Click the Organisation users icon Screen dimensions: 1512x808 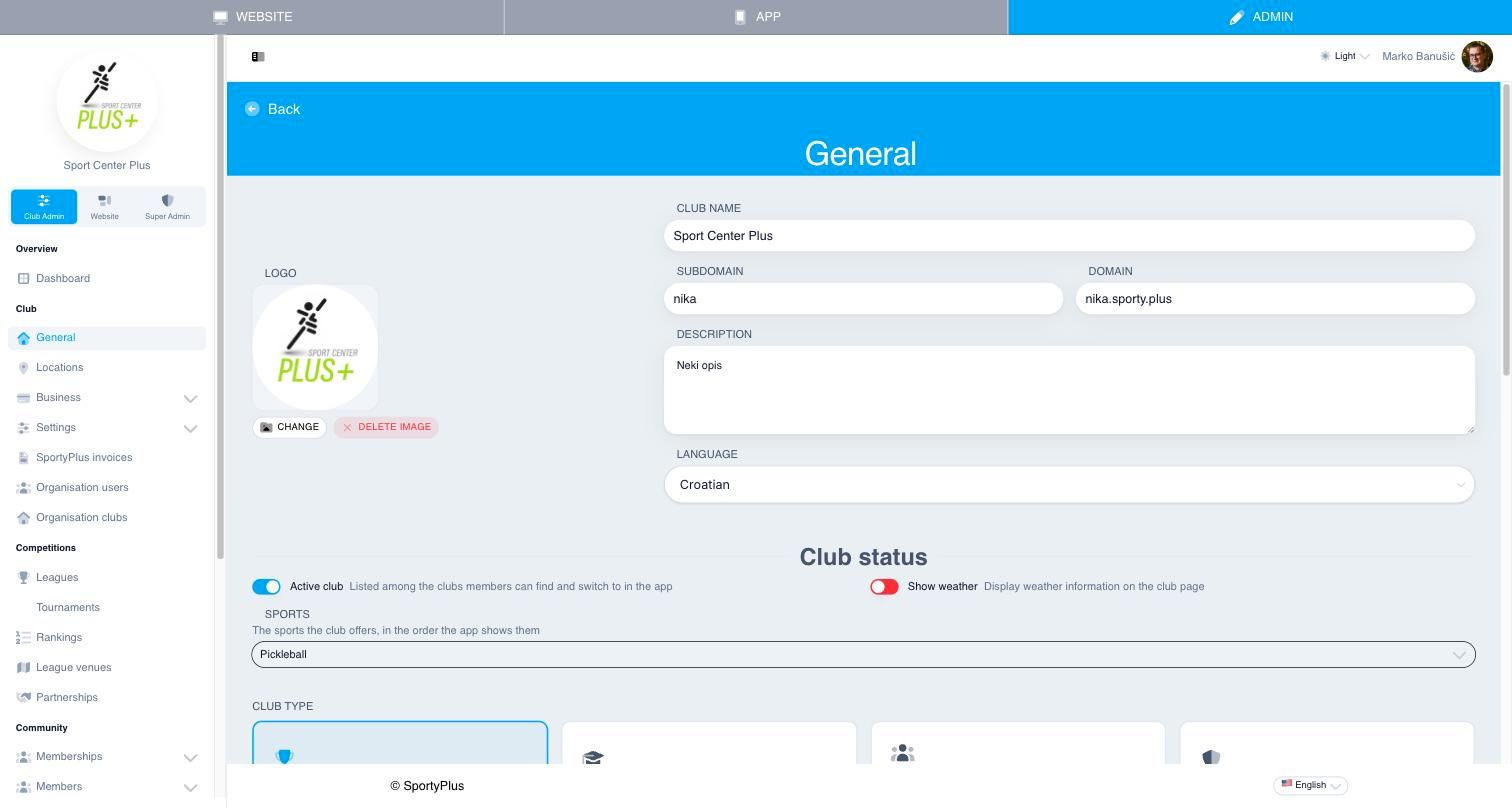24,488
